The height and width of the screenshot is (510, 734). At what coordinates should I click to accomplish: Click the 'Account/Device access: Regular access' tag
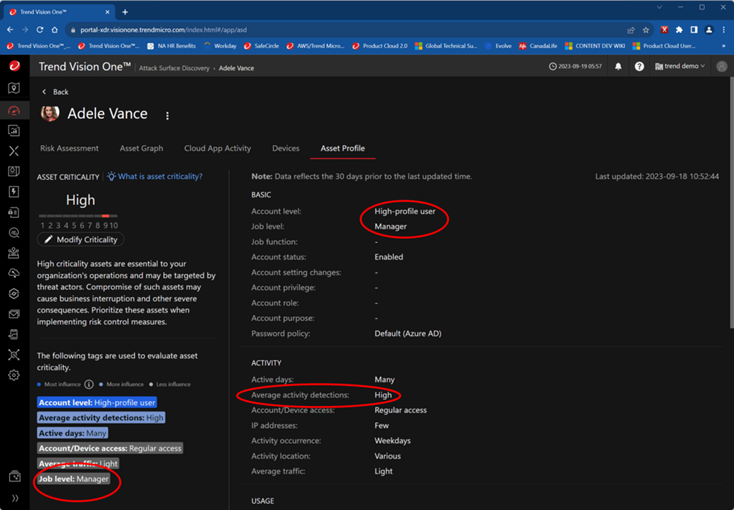click(110, 448)
